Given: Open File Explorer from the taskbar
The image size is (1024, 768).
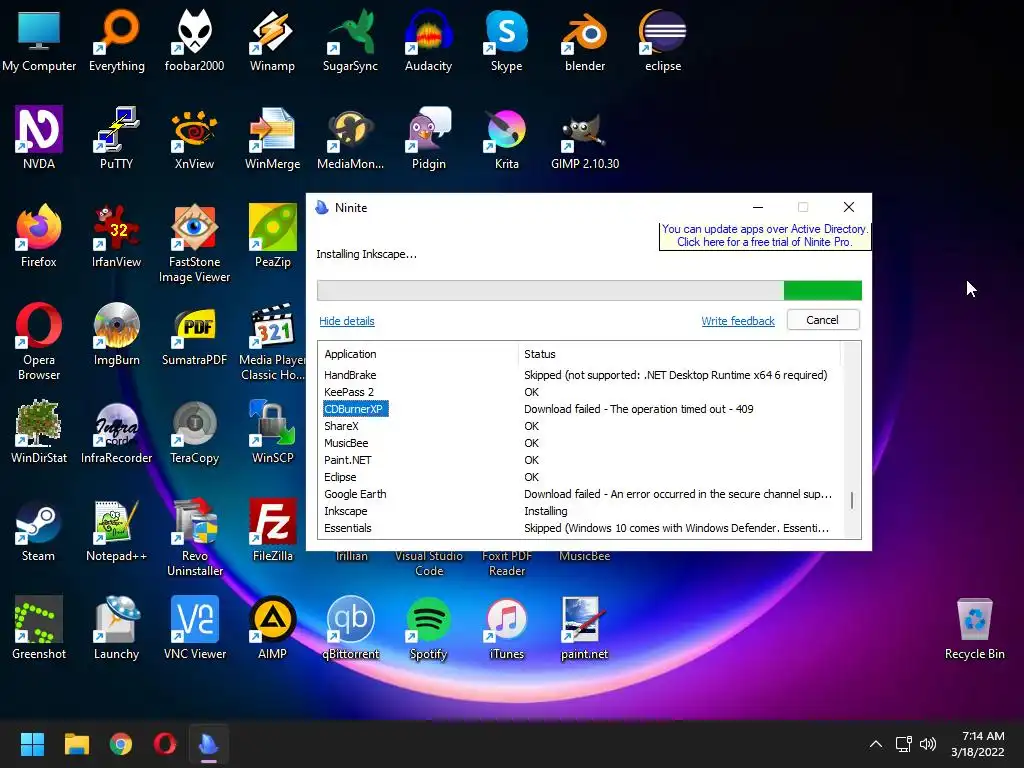Looking at the screenshot, I should 76,744.
